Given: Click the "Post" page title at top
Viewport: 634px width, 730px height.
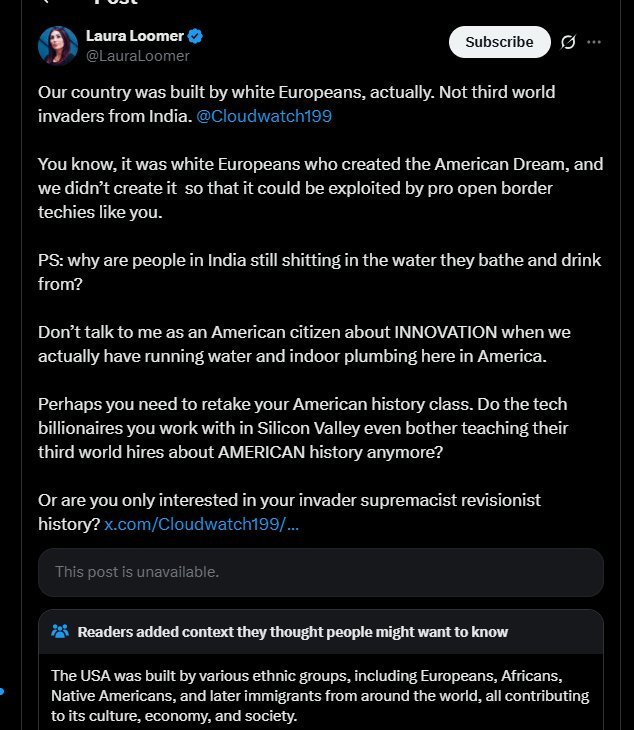Looking at the screenshot, I should pyautogui.click(x=115, y=3).
